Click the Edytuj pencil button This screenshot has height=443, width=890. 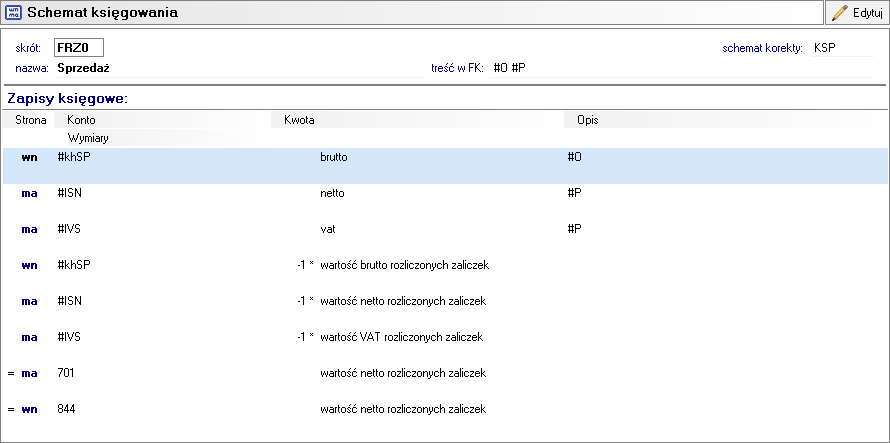click(856, 13)
